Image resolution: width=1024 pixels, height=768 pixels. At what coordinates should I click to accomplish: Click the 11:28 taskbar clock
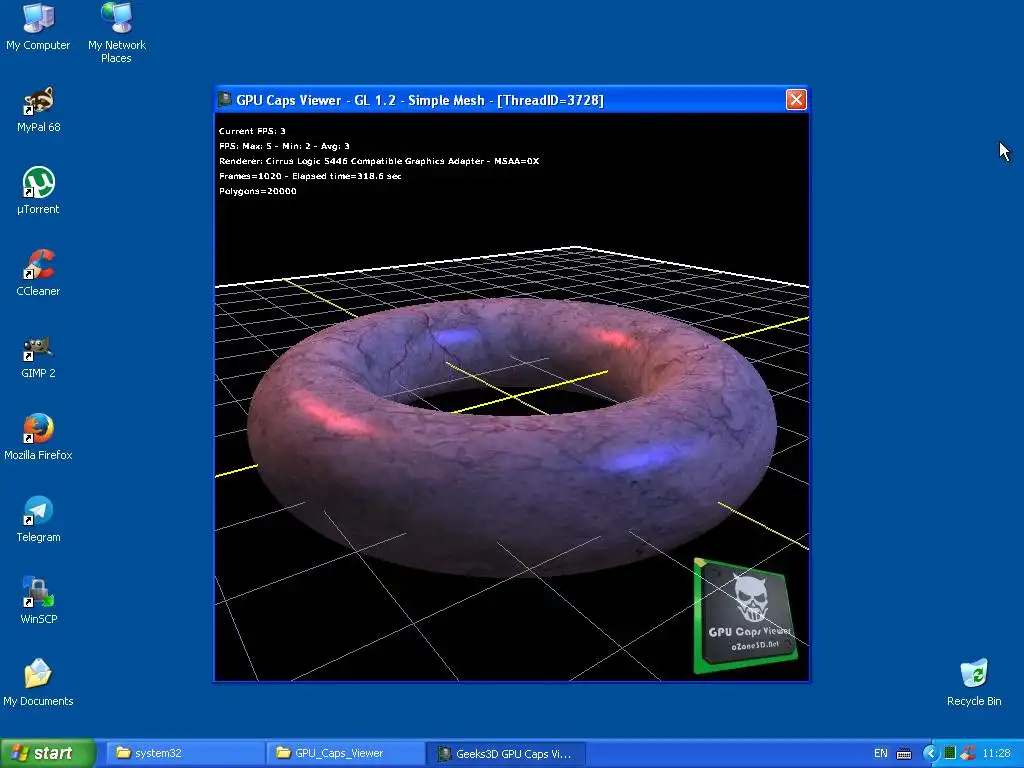[x=997, y=753]
